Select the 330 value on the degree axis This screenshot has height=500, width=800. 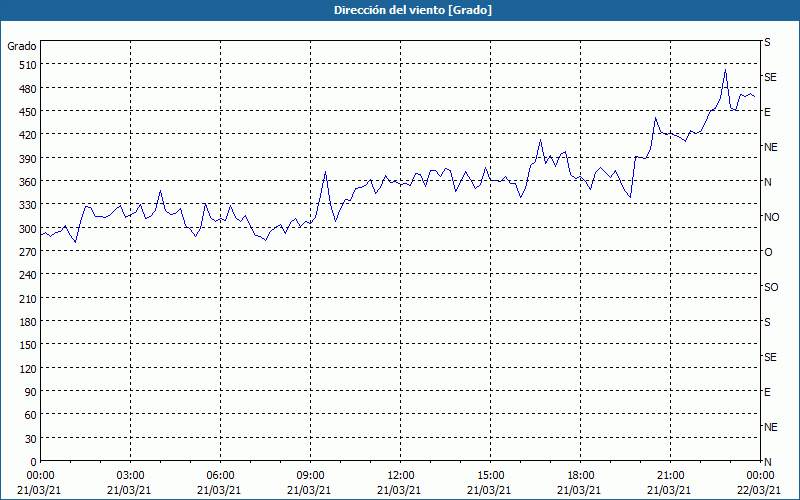[28, 205]
